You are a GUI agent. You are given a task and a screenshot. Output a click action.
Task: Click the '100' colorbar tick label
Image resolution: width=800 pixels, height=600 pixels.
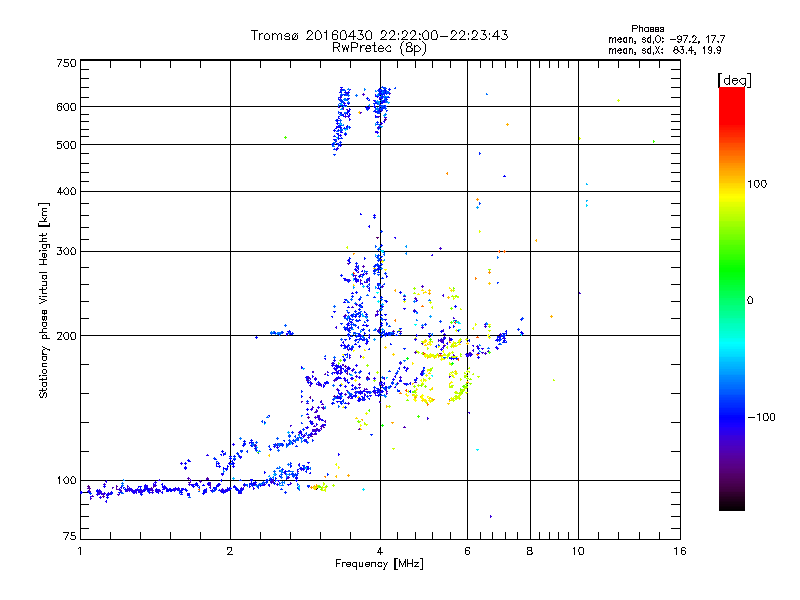pos(757,184)
